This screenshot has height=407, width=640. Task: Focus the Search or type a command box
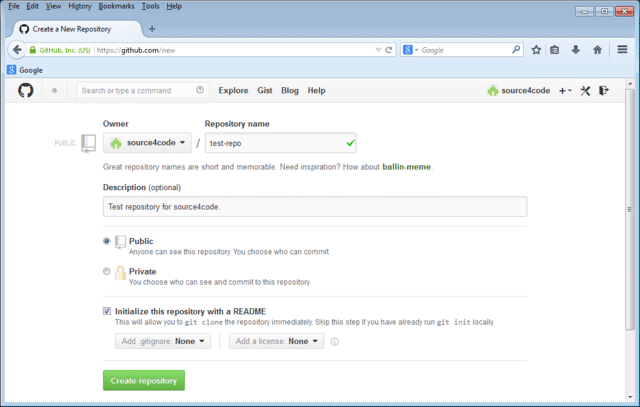tap(143, 90)
